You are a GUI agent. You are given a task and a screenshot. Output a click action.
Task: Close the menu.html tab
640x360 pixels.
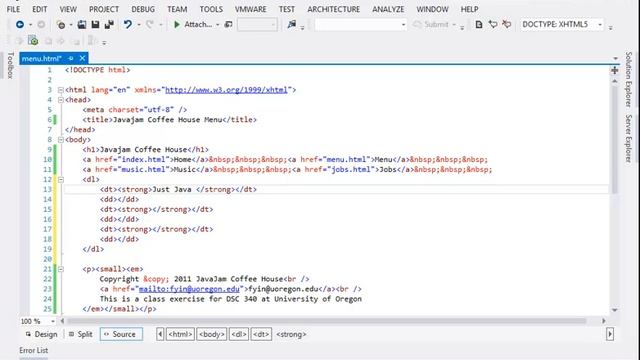click(82, 58)
